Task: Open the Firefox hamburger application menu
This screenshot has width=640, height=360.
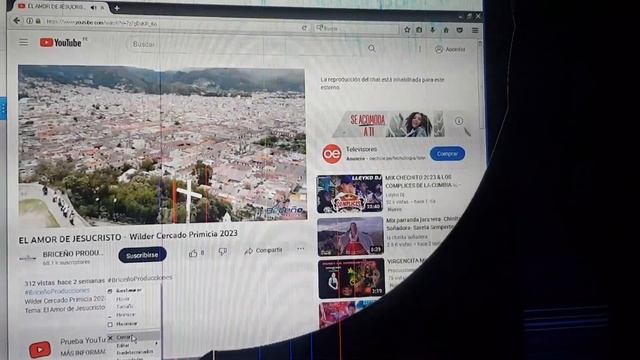Action: click(475, 30)
